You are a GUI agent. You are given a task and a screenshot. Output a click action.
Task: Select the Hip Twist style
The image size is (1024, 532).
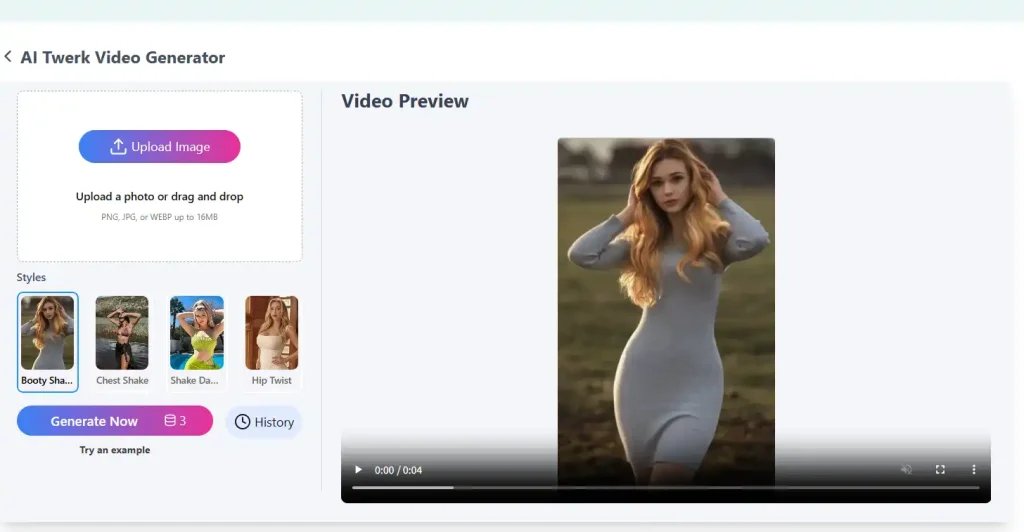point(272,342)
